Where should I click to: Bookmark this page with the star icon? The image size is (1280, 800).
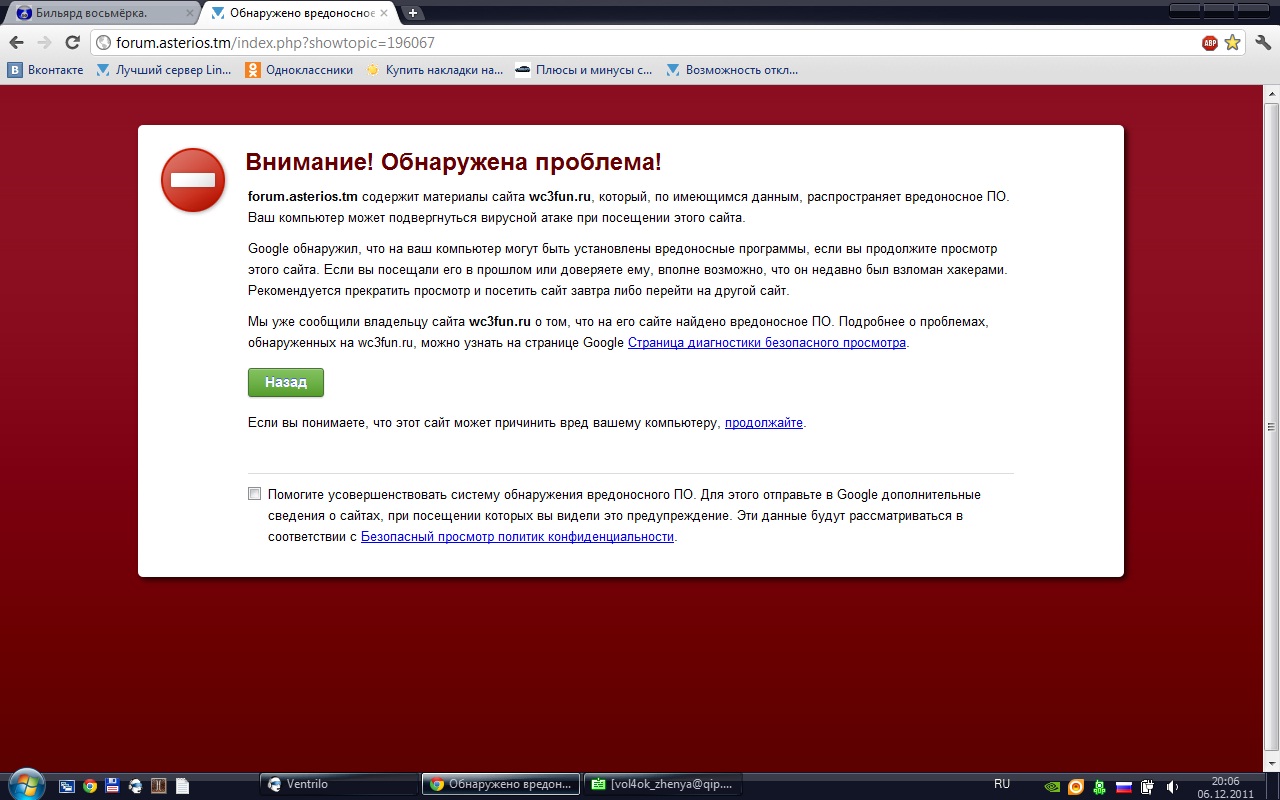click(1232, 43)
